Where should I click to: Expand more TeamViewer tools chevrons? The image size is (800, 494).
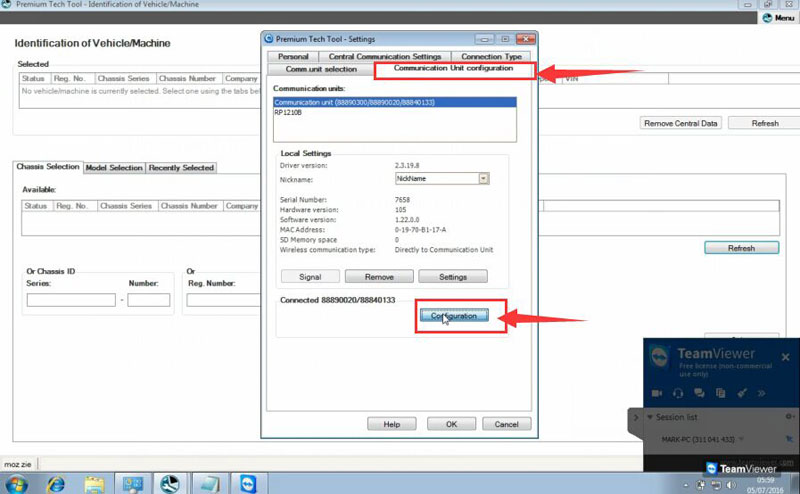761,393
